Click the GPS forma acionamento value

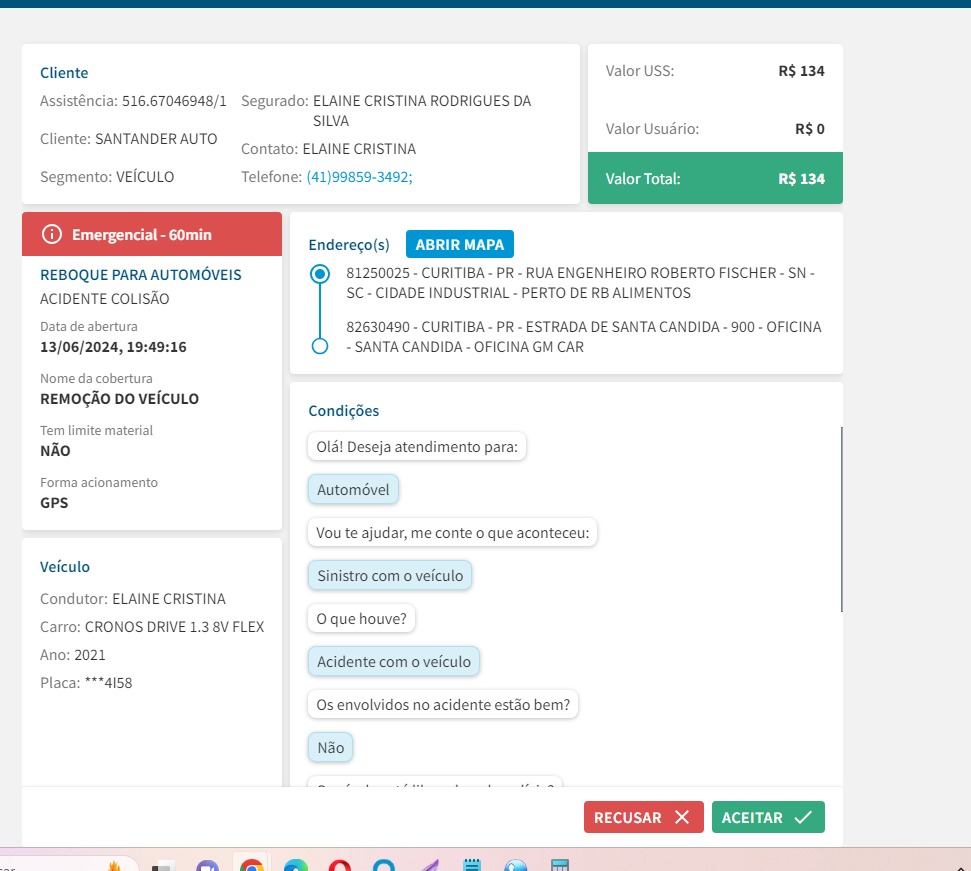click(x=54, y=503)
